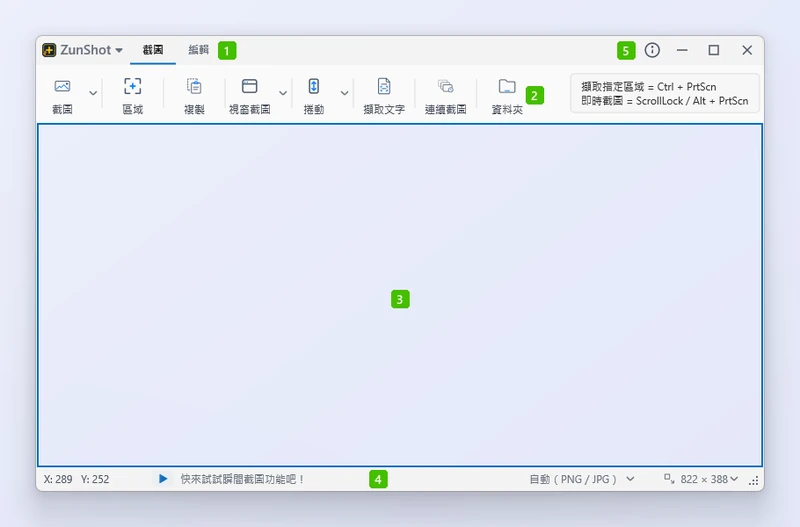Click the 截圖 screenshot capture icon
800x527 pixels.
tap(62, 86)
